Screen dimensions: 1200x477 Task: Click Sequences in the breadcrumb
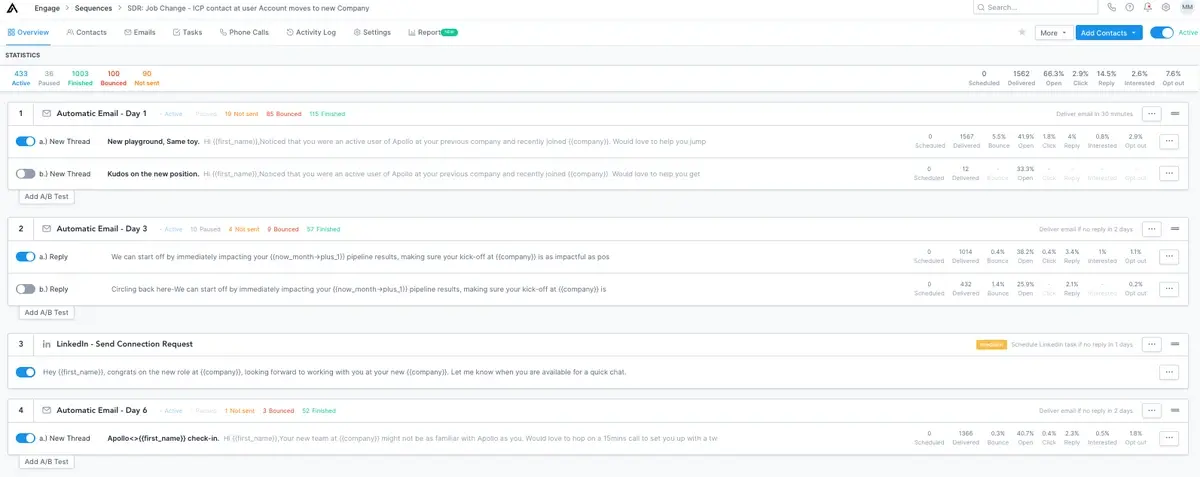93,8
